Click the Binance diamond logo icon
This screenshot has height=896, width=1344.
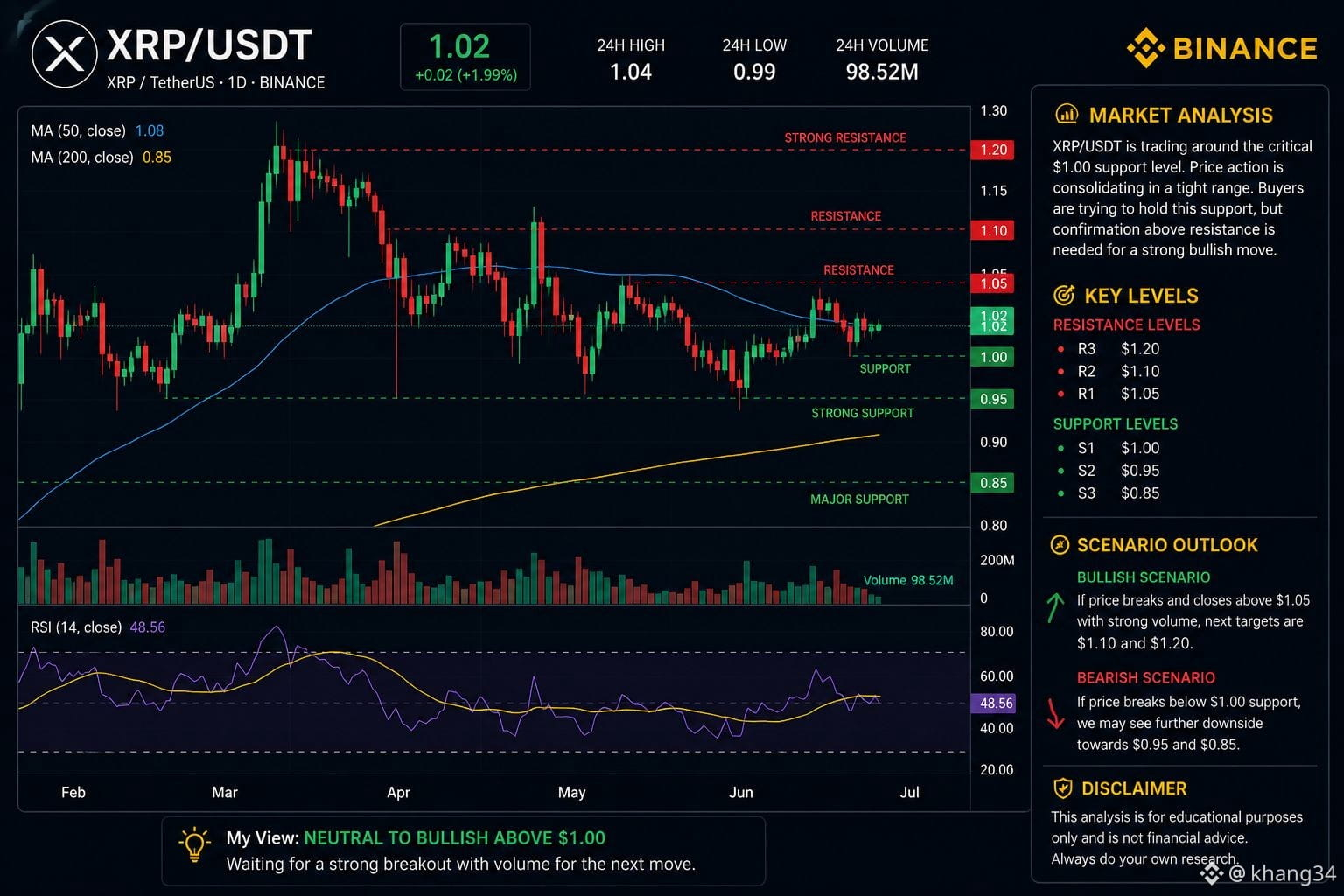[1144, 47]
